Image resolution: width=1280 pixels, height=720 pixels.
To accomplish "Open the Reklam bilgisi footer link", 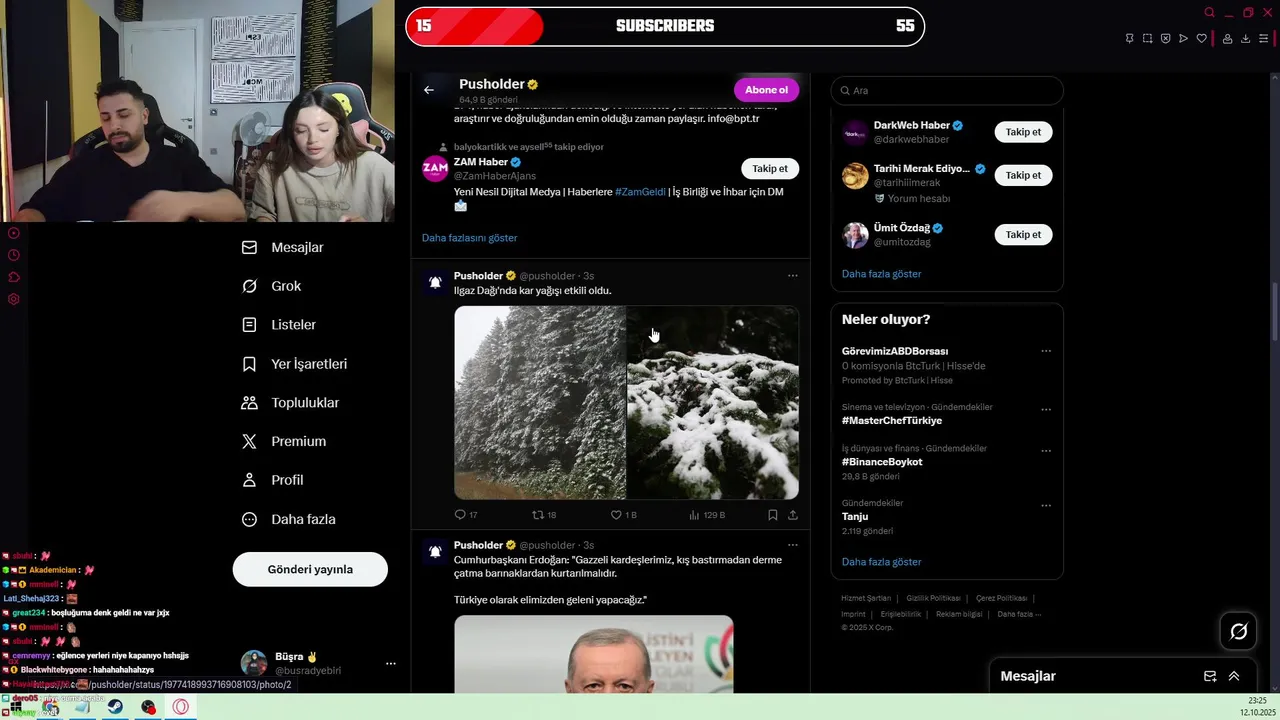I will click(x=959, y=614).
